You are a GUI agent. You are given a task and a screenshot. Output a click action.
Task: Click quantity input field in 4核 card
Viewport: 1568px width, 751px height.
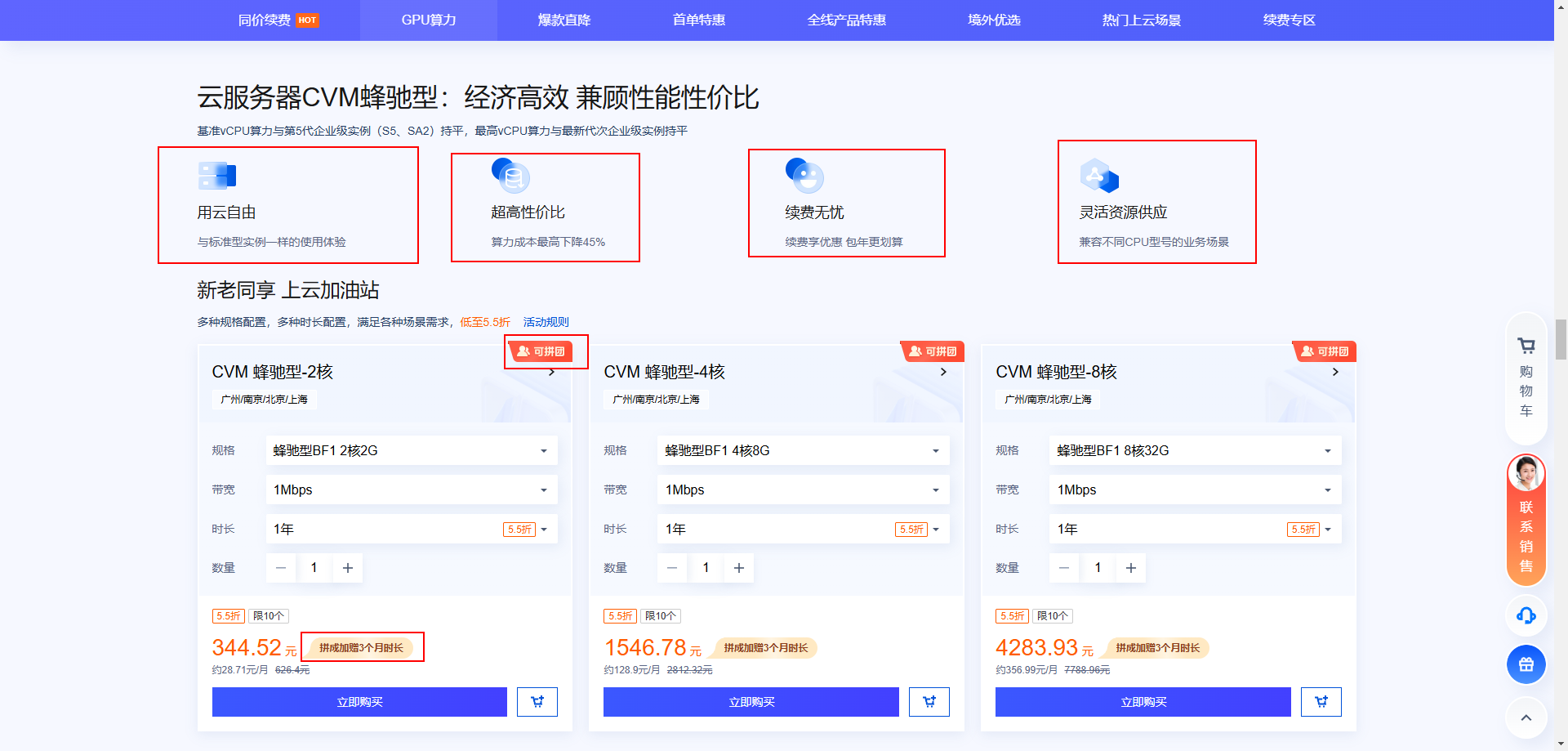click(706, 568)
